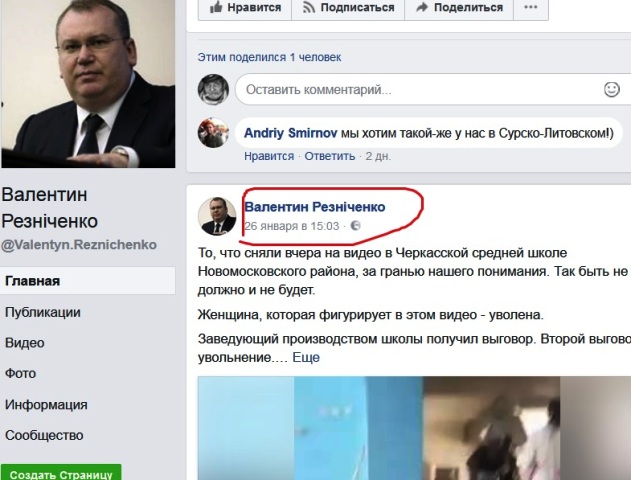Viewport: 631px width, 480px height.
Task: Click Andriy Smirnov's commenter avatar
Action: click(x=213, y=133)
